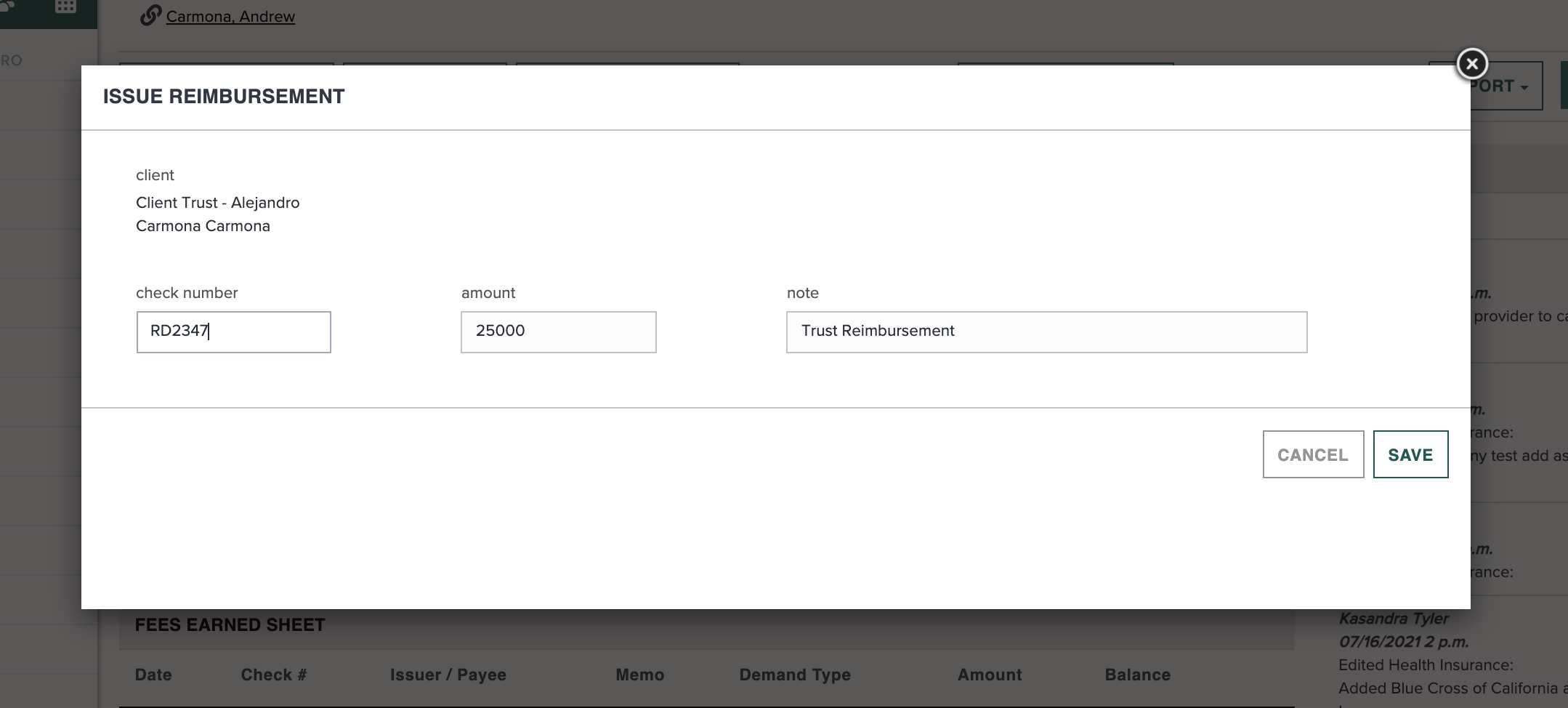Close the Issue Reimbursement dialog with X
Screen dimensions: 1568x708
coord(1471,64)
